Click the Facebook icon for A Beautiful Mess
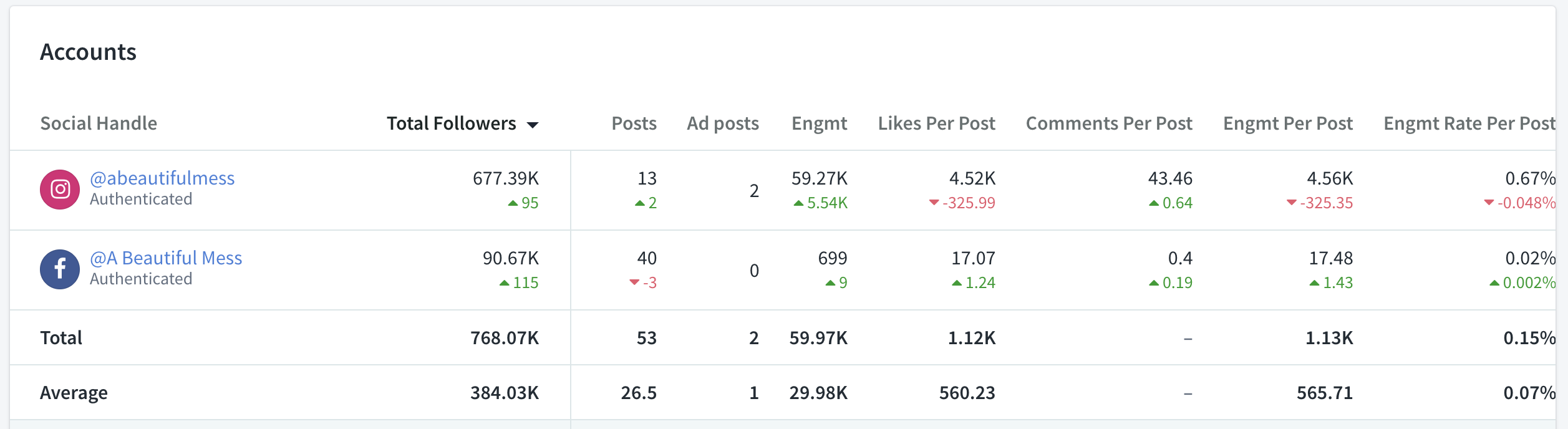Image resolution: width=1568 pixels, height=429 pixels. pos(60,269)
